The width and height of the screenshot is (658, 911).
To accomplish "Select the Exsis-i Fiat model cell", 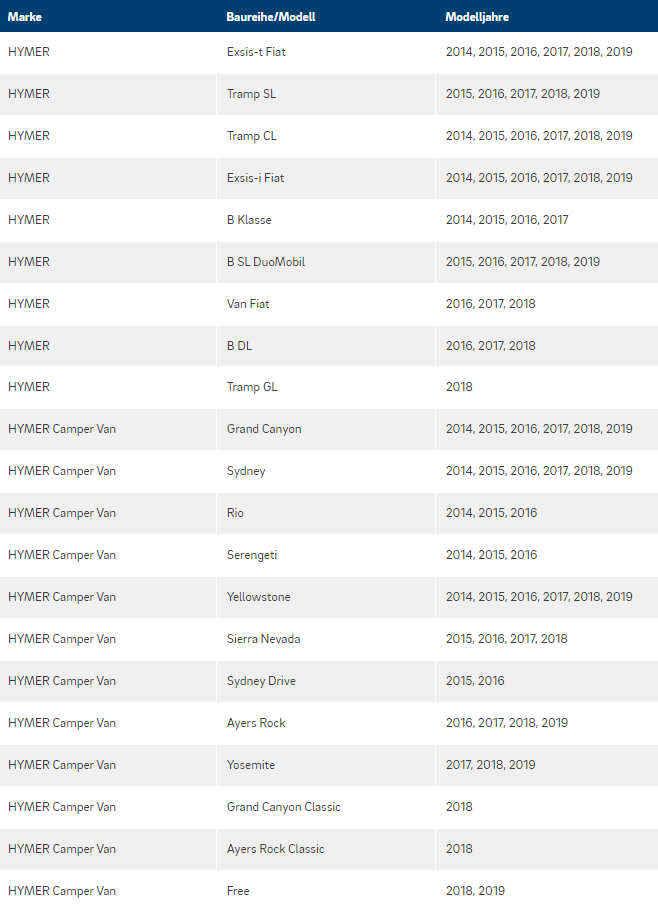I will [256, 178].
